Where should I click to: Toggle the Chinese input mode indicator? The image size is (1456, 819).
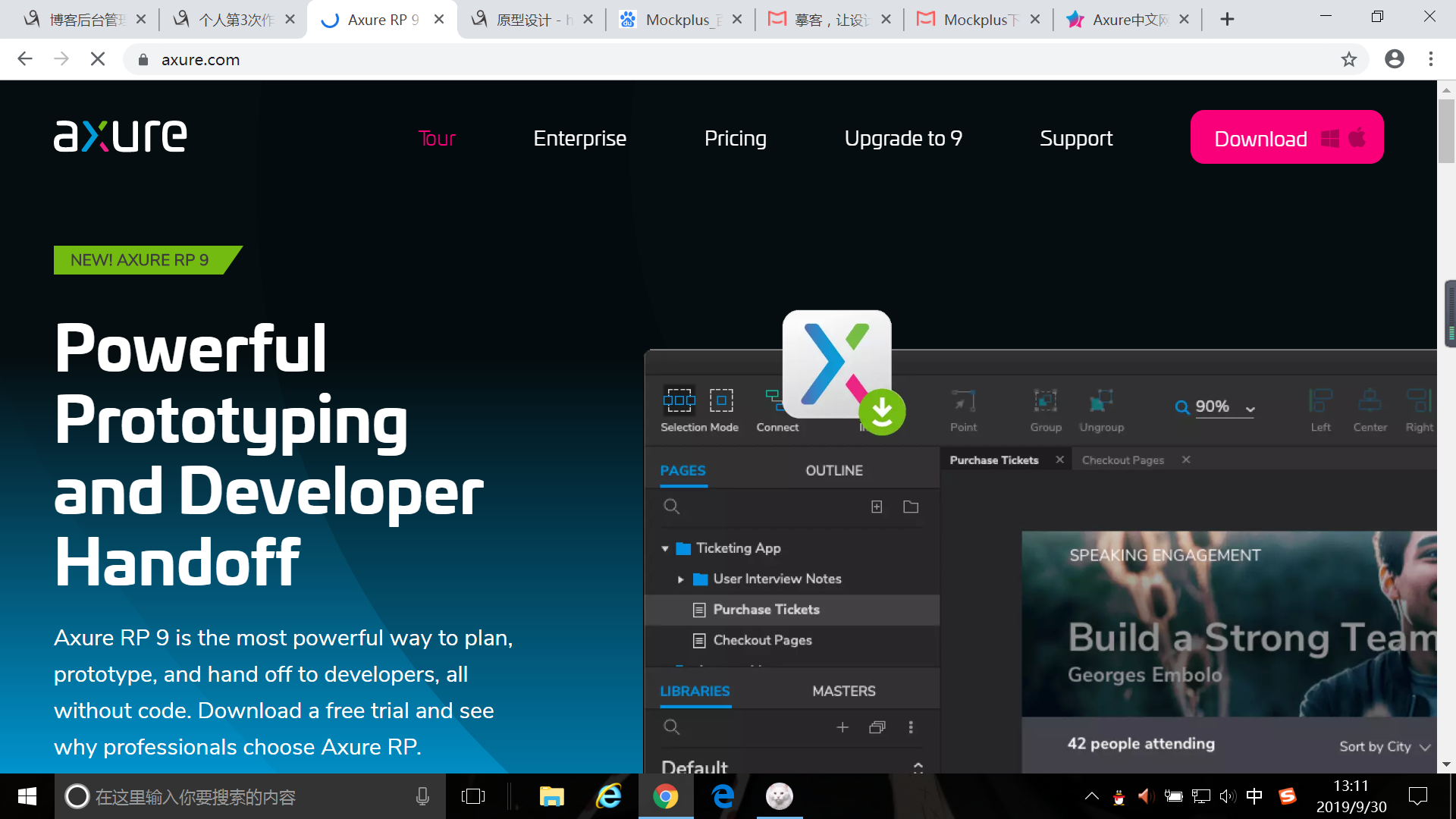[1254, 796]
